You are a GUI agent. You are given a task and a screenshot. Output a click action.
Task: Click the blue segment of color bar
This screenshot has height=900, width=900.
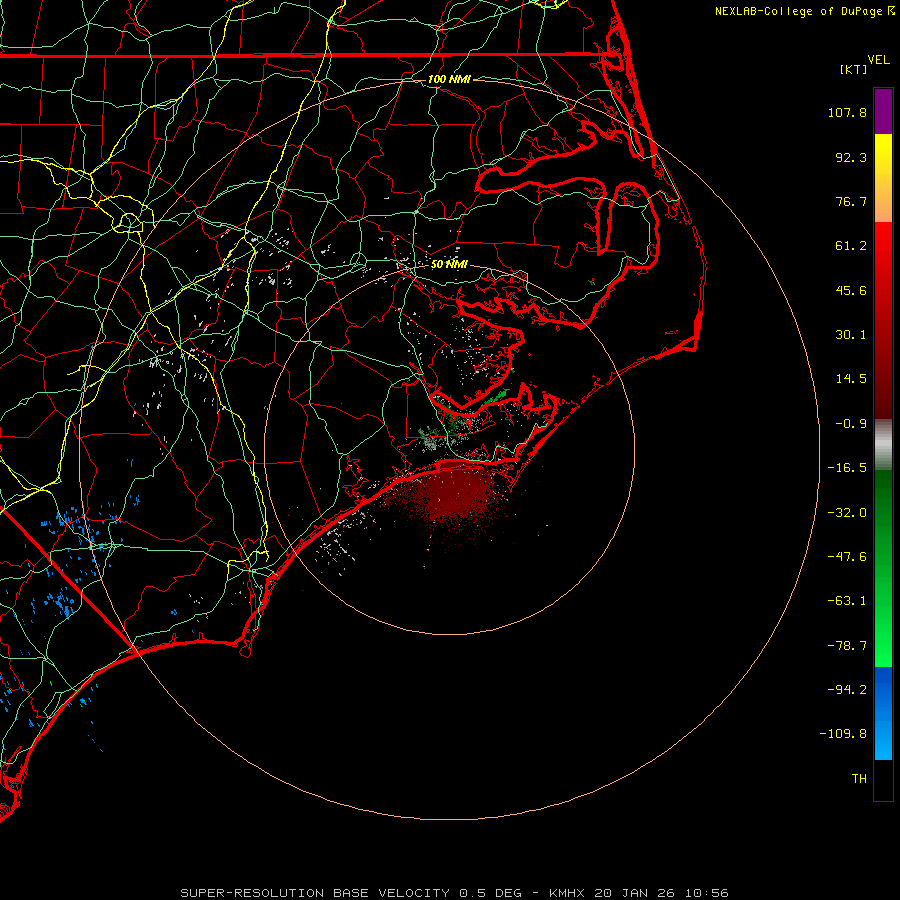point(883,713)
